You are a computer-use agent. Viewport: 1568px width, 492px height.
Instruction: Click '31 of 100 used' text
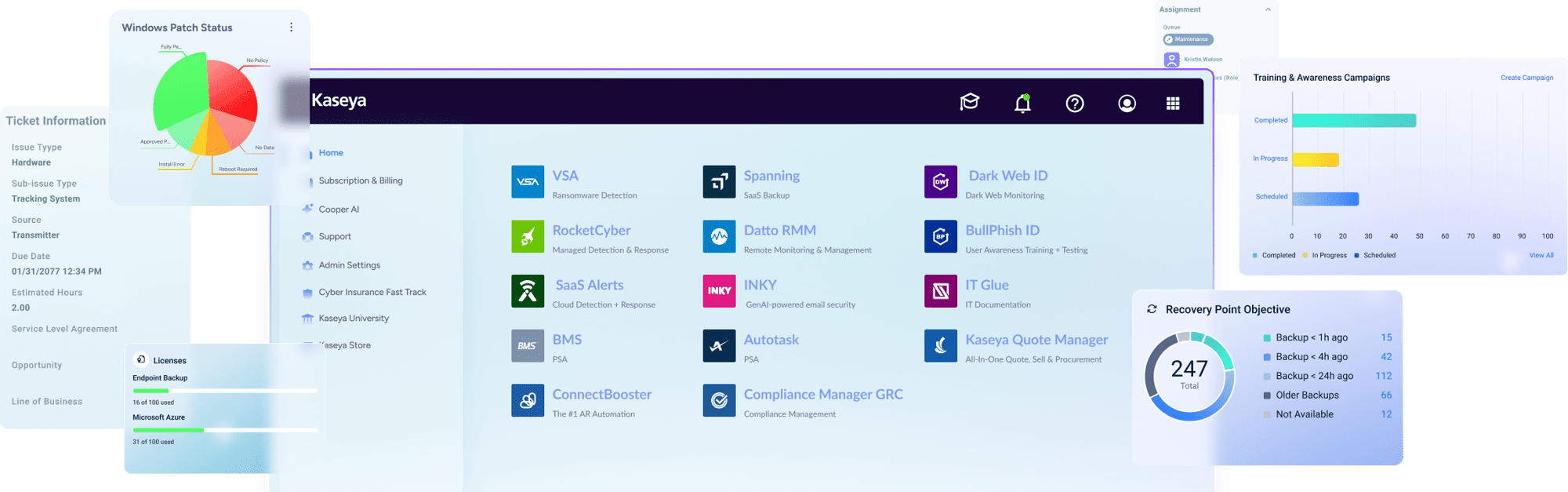pos(153,442)
